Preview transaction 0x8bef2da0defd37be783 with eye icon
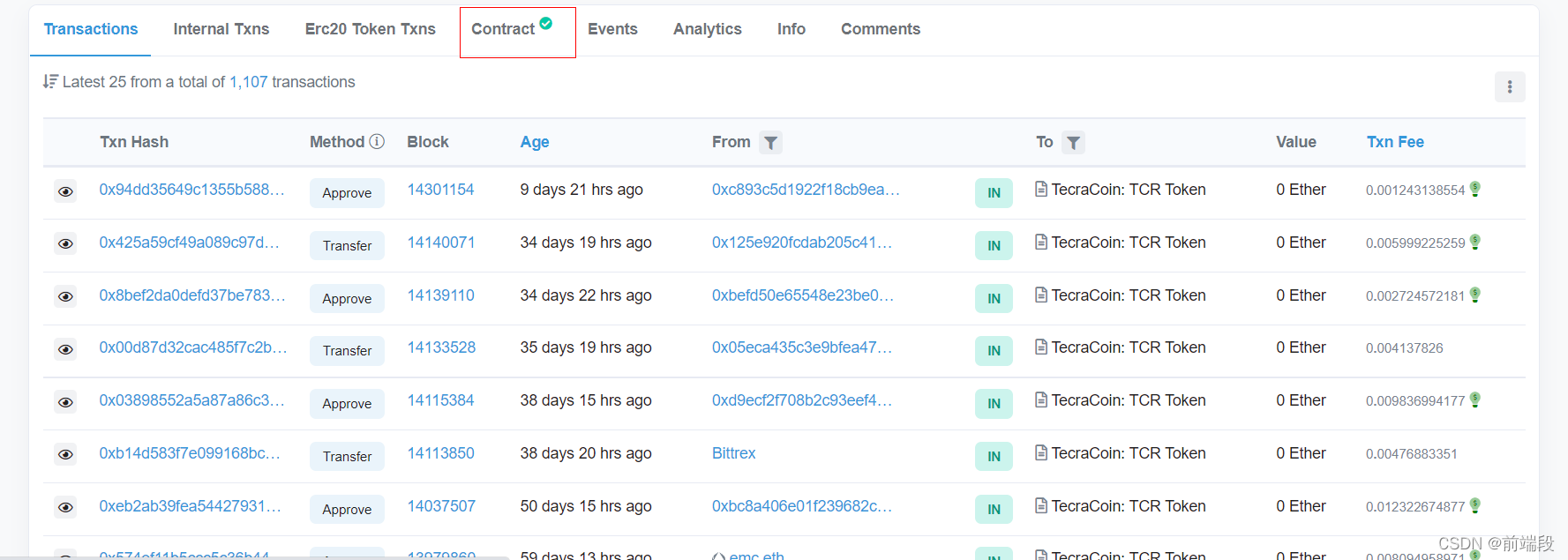 tap(65, 296)
